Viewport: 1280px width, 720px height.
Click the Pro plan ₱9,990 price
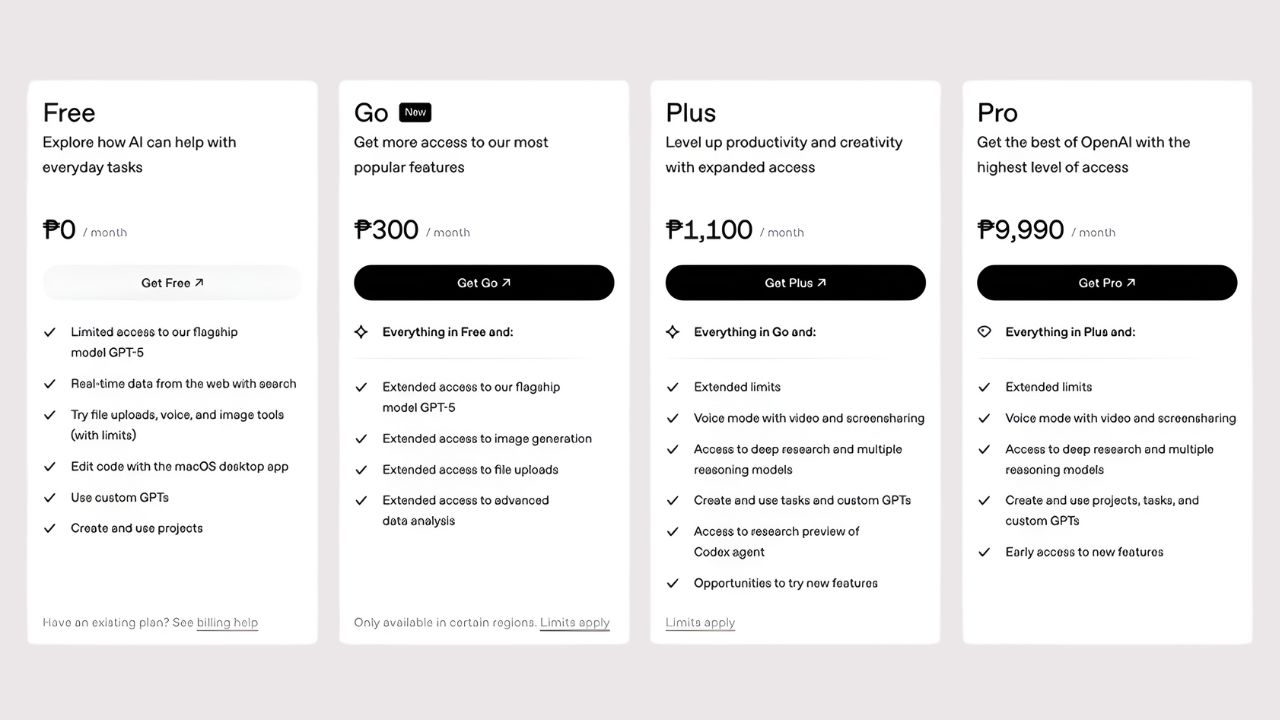pos(1020,230)
